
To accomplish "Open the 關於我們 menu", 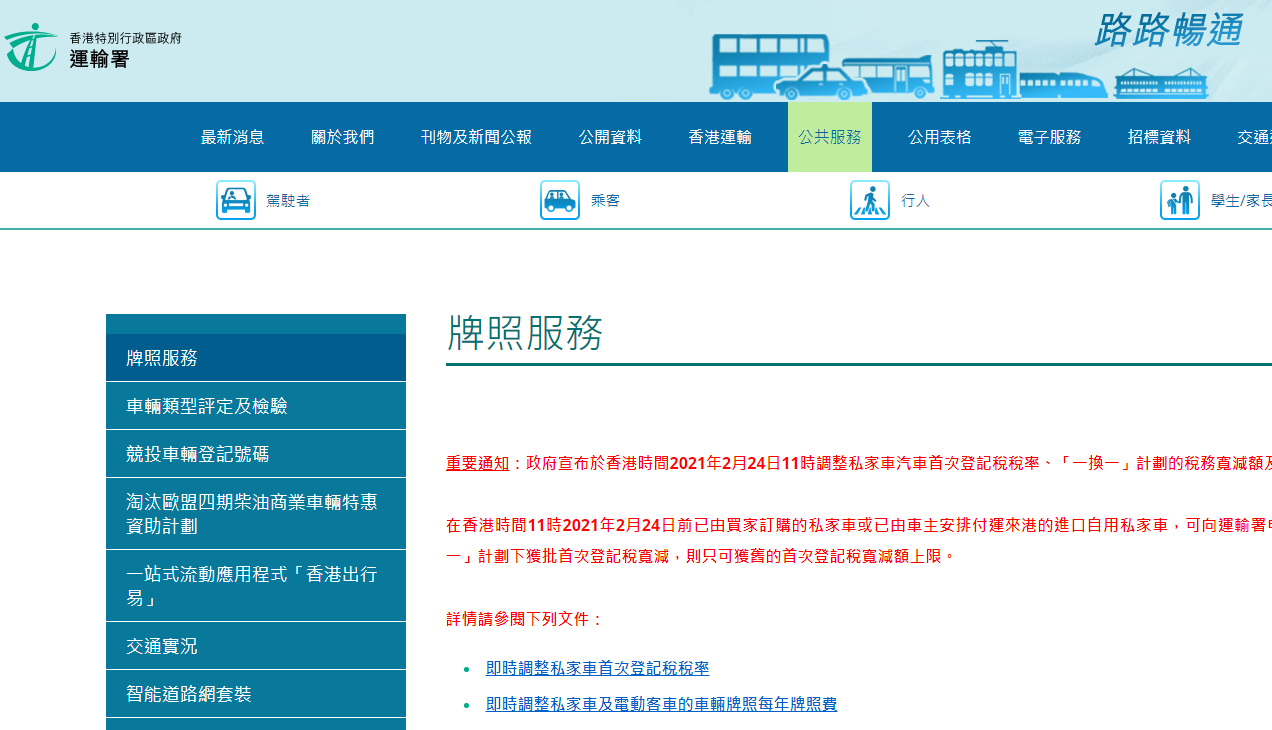I will pos(342,137).
